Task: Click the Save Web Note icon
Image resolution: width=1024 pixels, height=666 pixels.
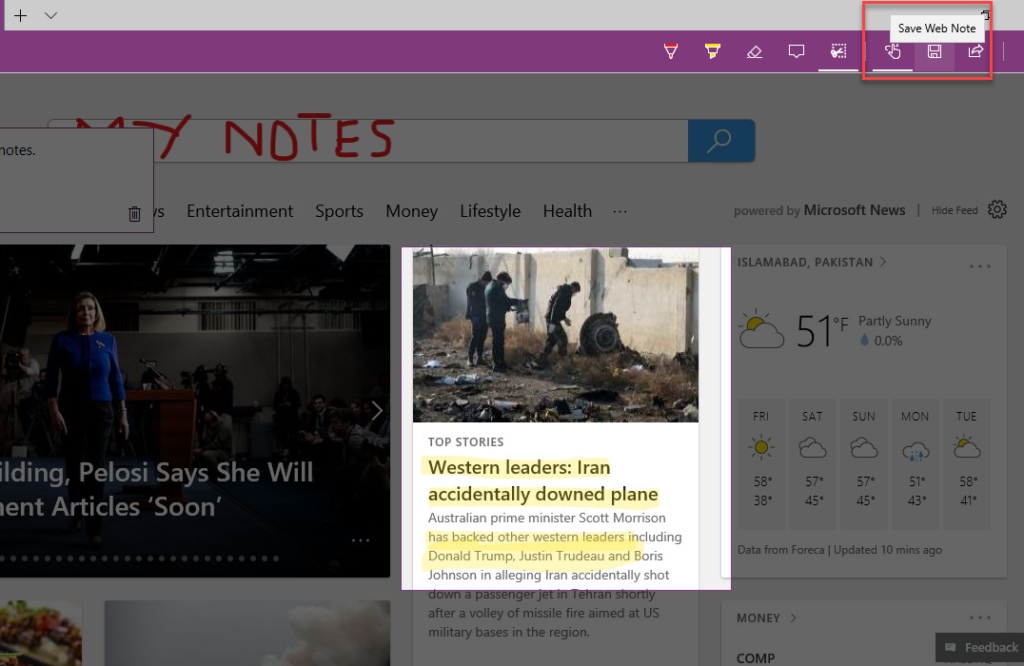Action: (x=934, y=52)
